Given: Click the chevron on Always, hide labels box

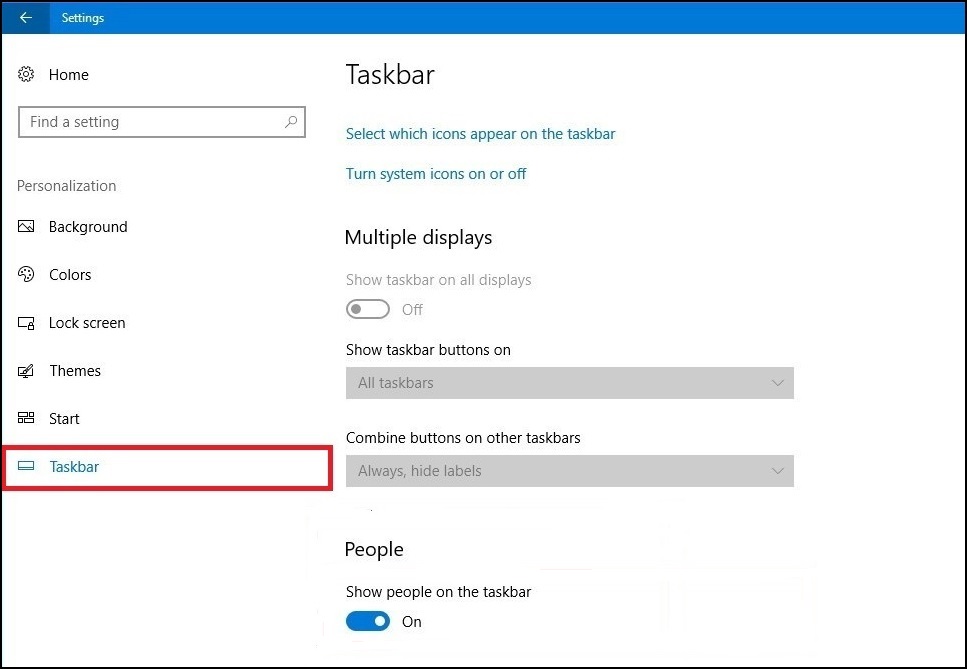Looking at the screenshot, I should pyautogui.click(x=777, y=471).
